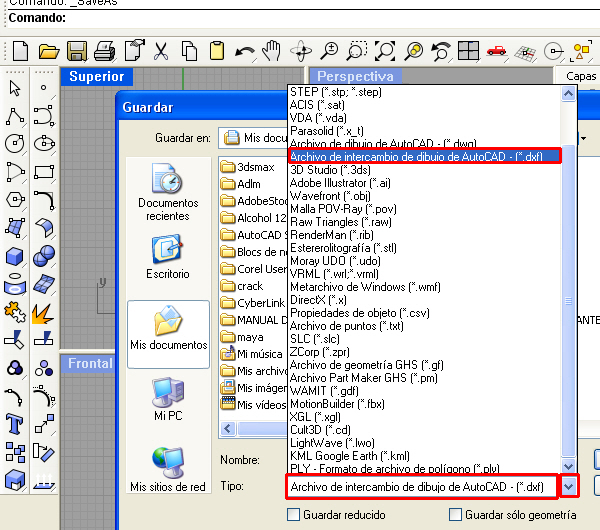Select the Pan hand tool

coord(272,51)
